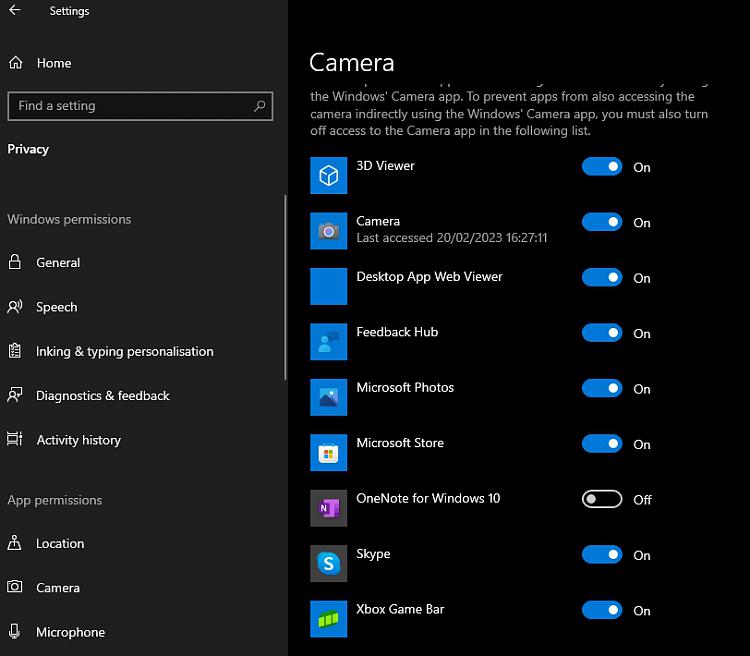
Task: Click the Diagnostics & feedback icon
Action: (x=15, y=395)
